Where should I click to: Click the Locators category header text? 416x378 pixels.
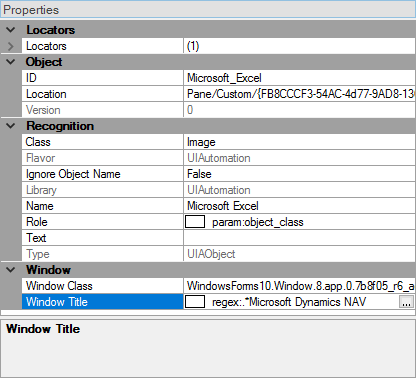51,30
